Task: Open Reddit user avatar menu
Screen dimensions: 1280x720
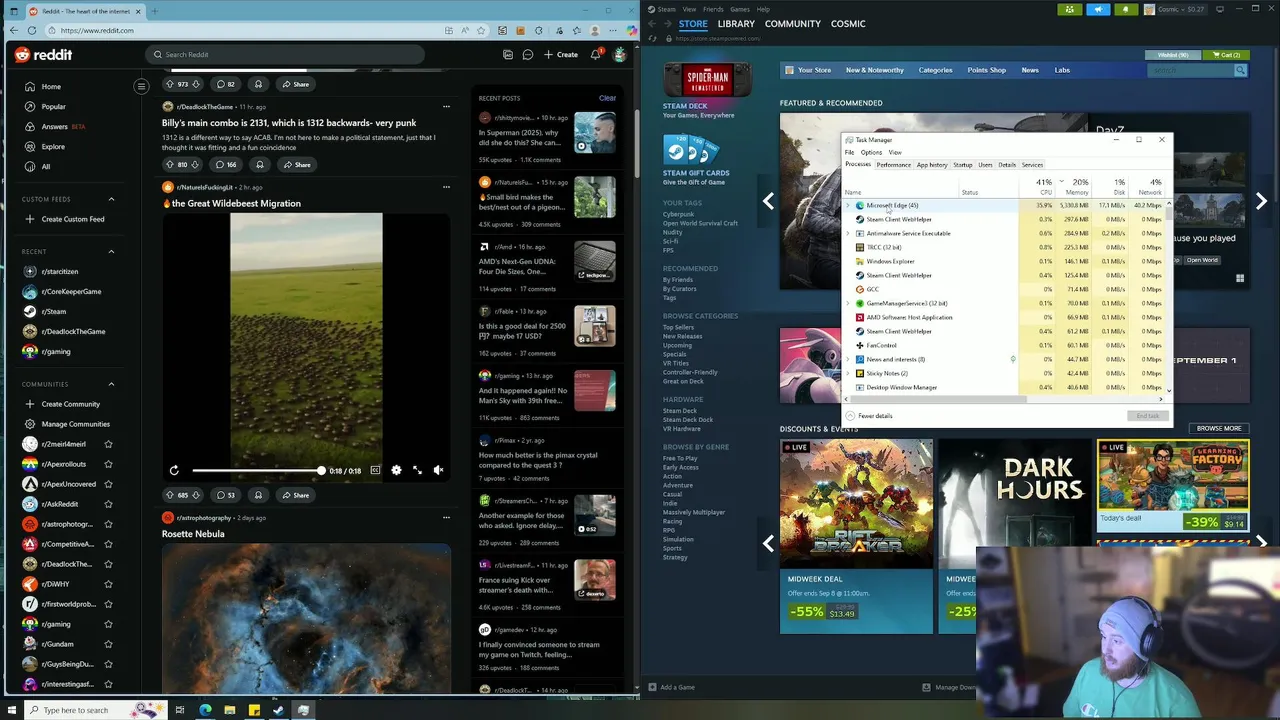Action: coord(620,55)
